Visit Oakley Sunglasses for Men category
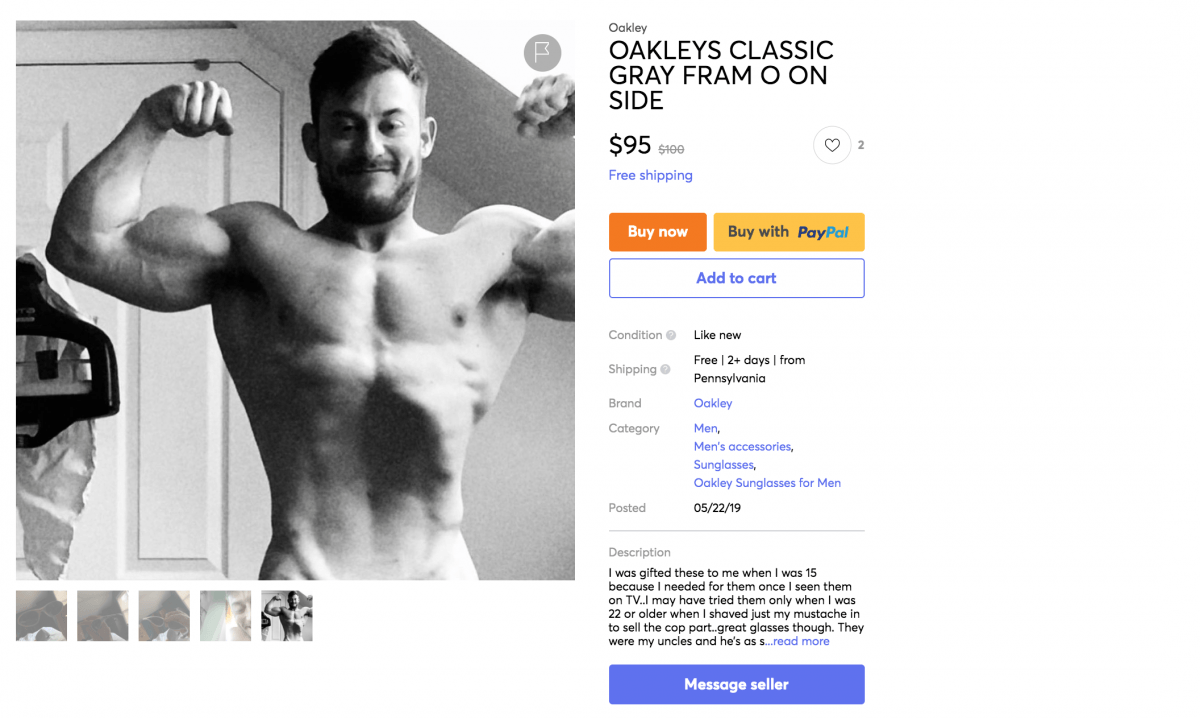 (x=767, y=482)
